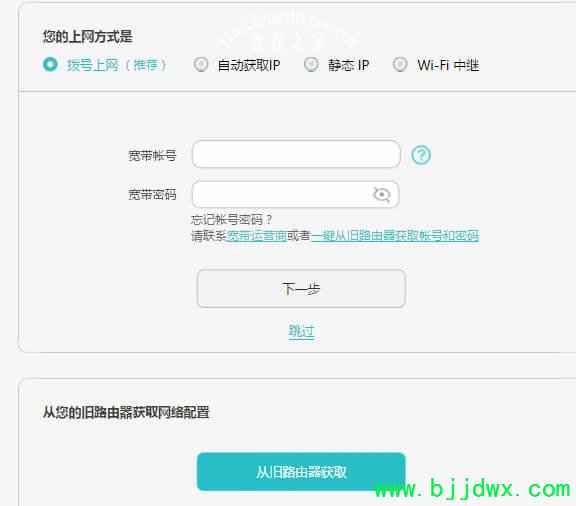This screenshot has height=506, width=576.
Task: Select 拨号上网（推荐）radio button
Action: coord(50,65)
